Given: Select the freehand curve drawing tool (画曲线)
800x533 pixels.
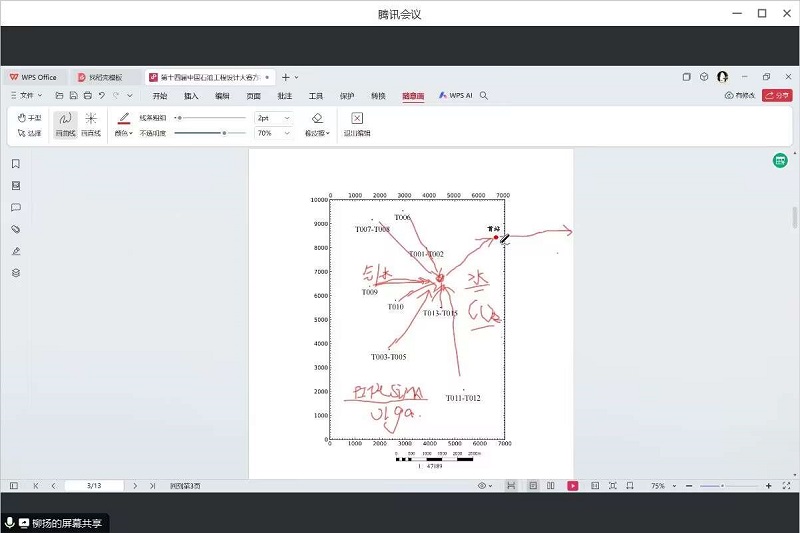Looking at the screenshot, I should point(64,122).
